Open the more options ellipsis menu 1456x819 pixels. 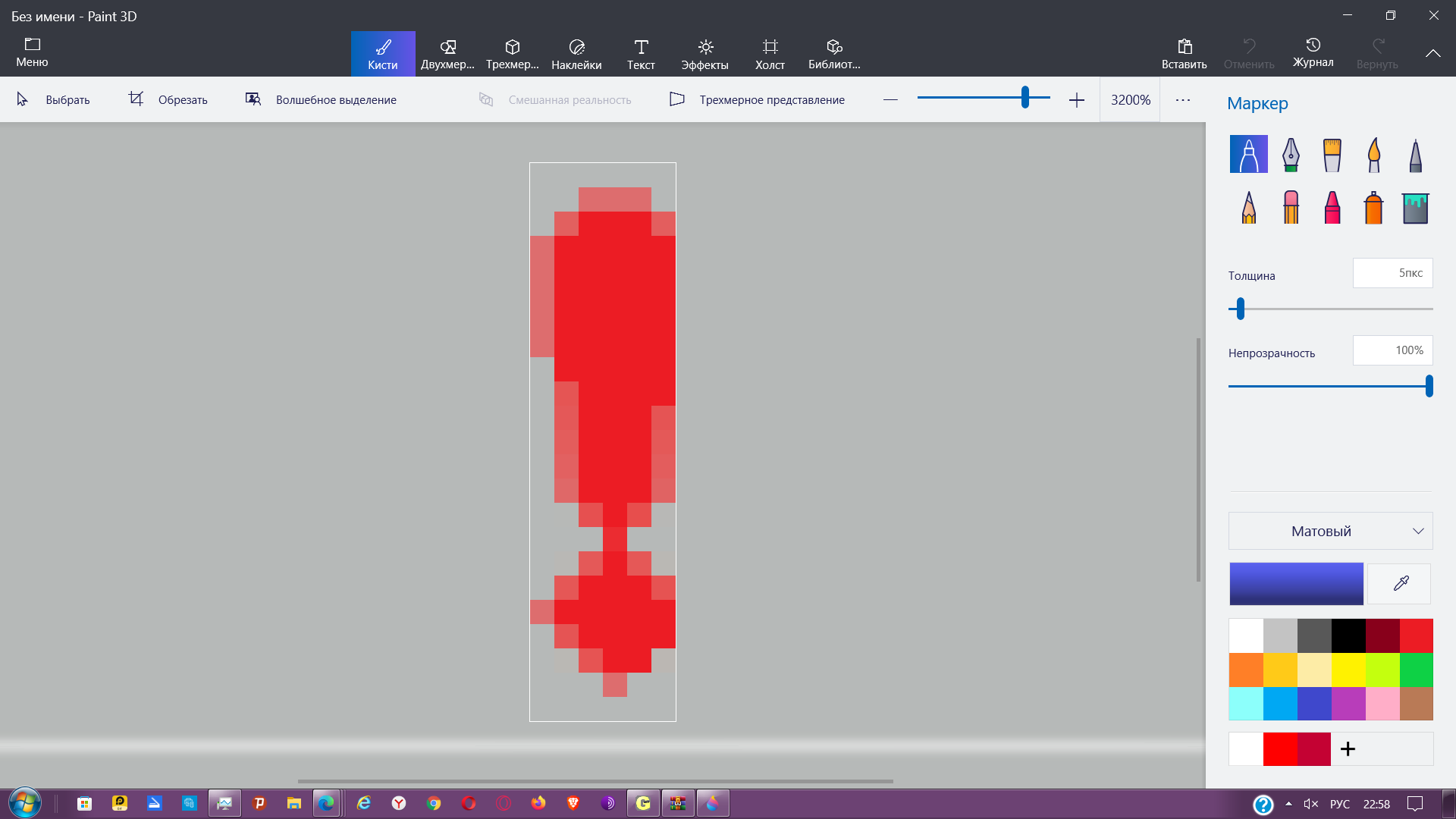(1183, 99)
